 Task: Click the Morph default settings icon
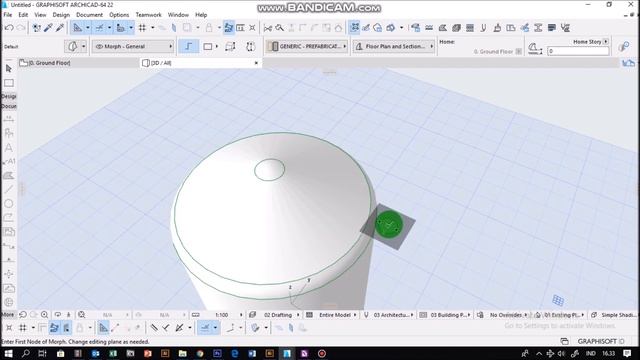point(73,46)
